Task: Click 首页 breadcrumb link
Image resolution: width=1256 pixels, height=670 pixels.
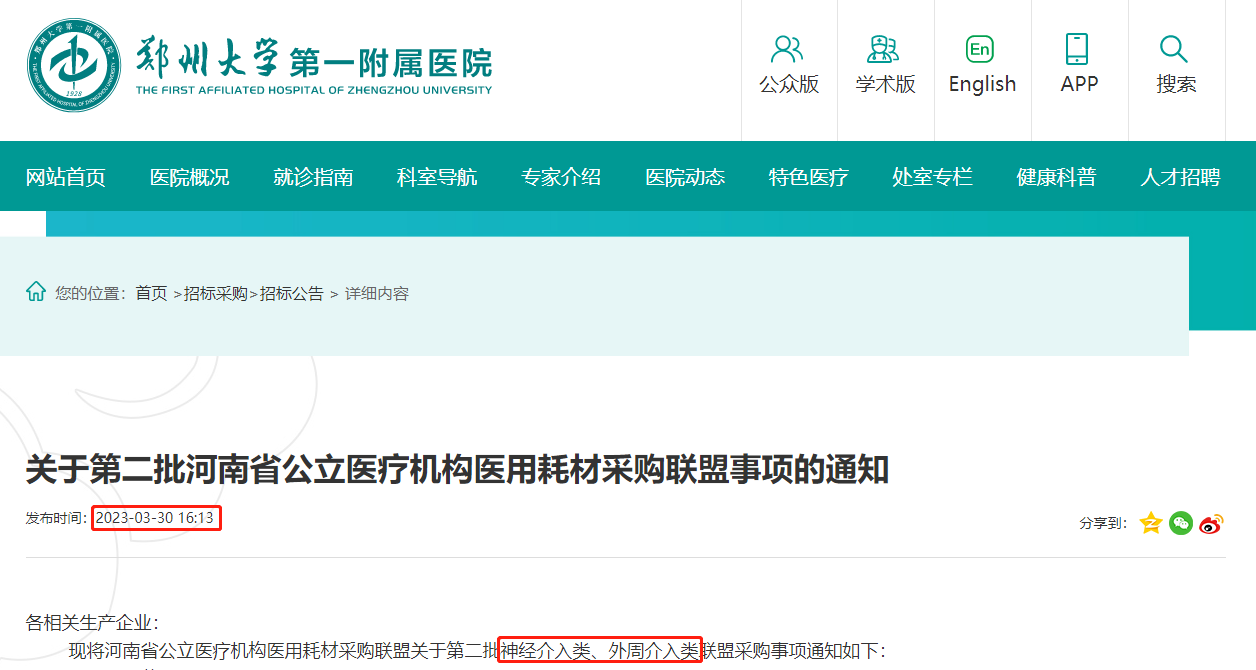Action: 152,293
